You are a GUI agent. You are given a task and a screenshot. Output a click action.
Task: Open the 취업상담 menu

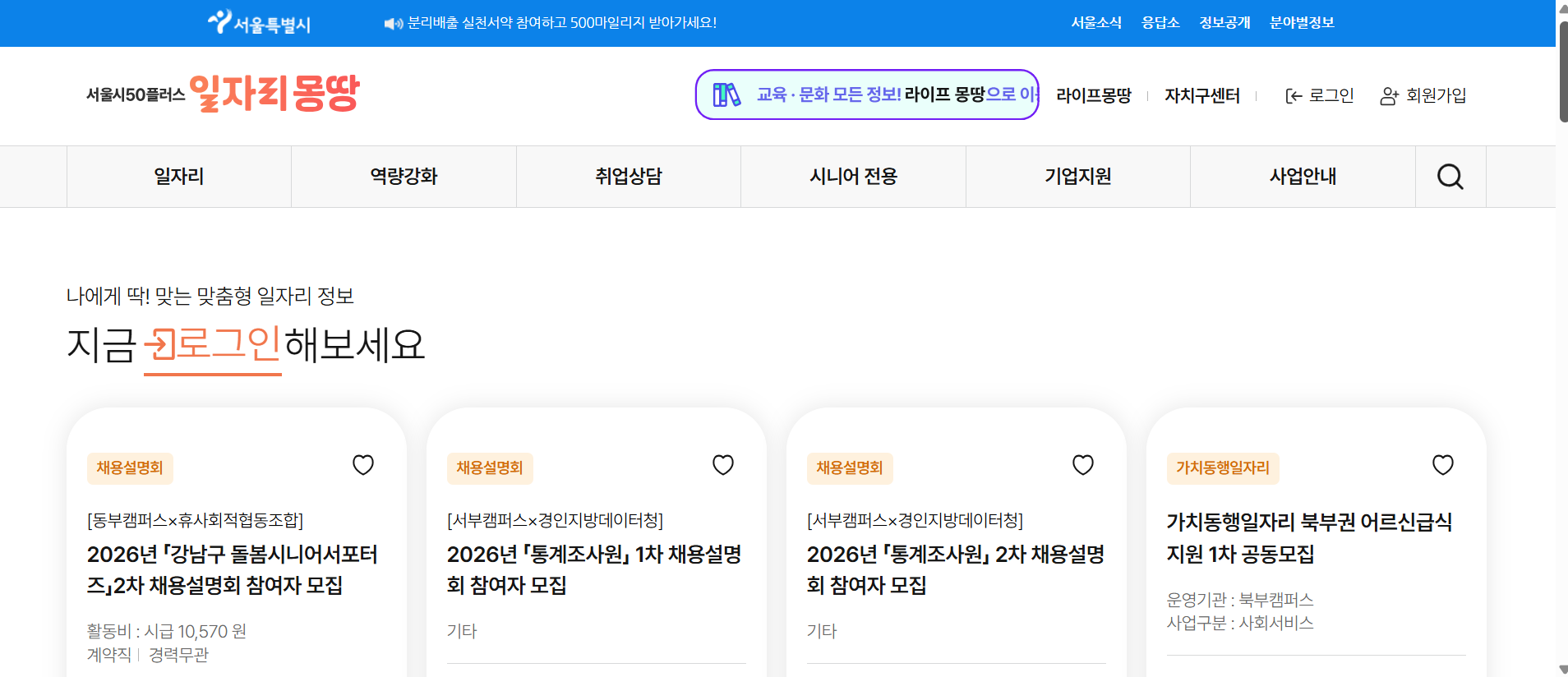629,177
